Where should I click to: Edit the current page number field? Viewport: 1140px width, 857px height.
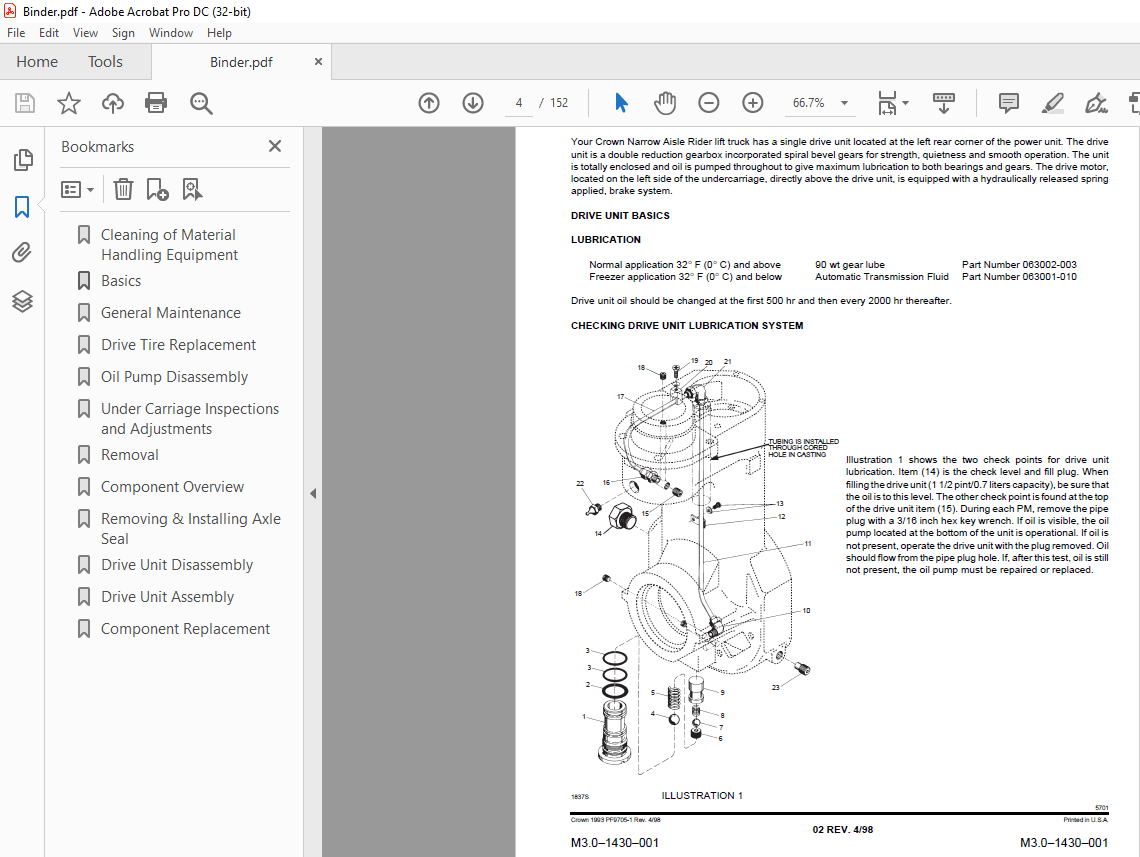[x=518, y=102]
